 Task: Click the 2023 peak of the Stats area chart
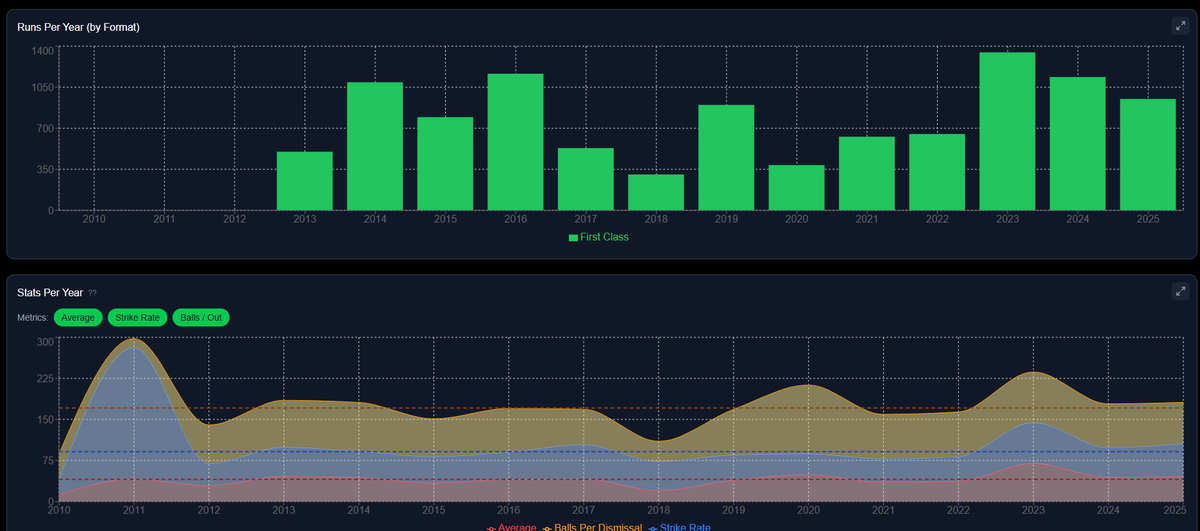[x=1031, y=373]
